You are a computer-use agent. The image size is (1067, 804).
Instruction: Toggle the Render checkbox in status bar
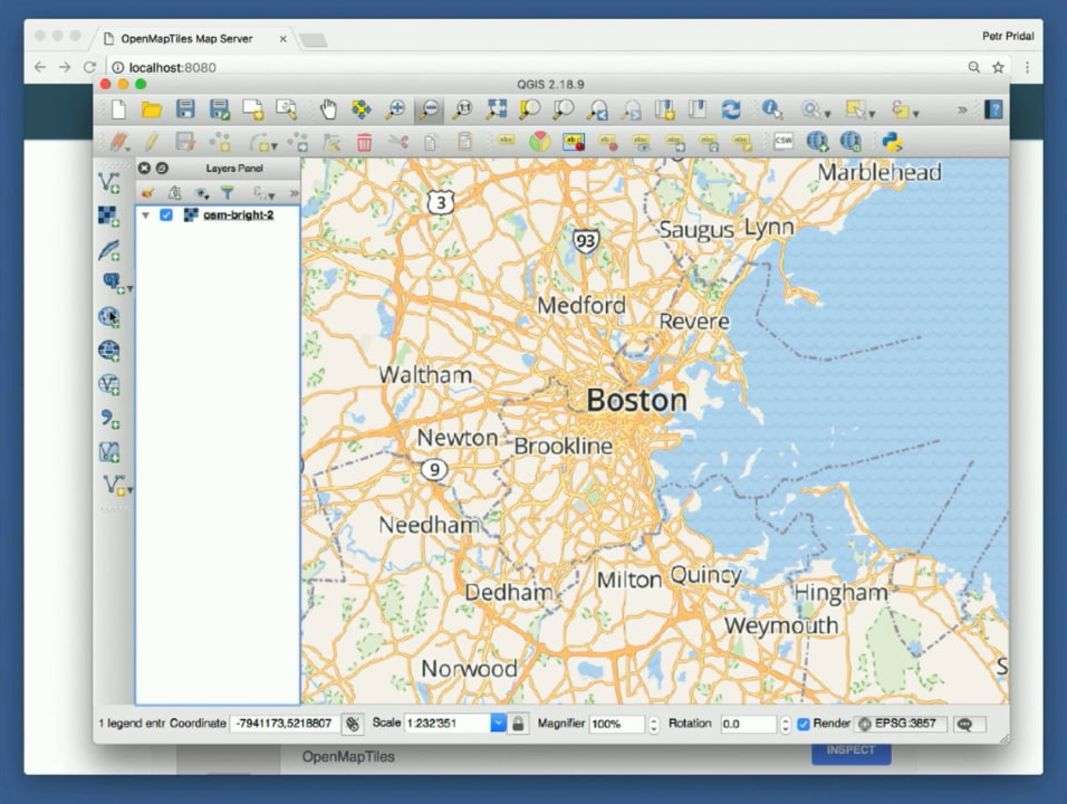803,724
